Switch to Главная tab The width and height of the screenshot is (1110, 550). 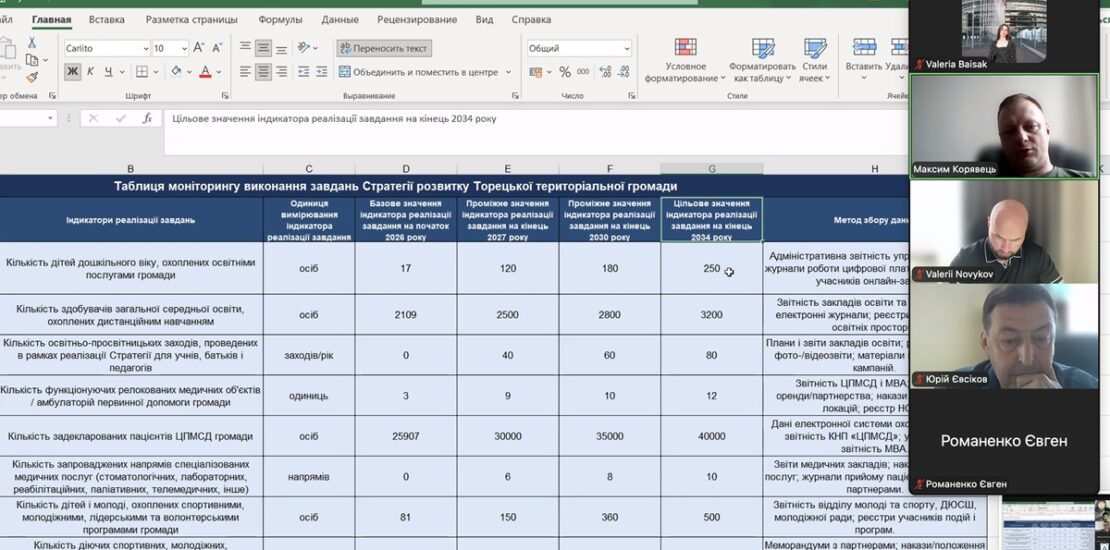tap(52, 19)
